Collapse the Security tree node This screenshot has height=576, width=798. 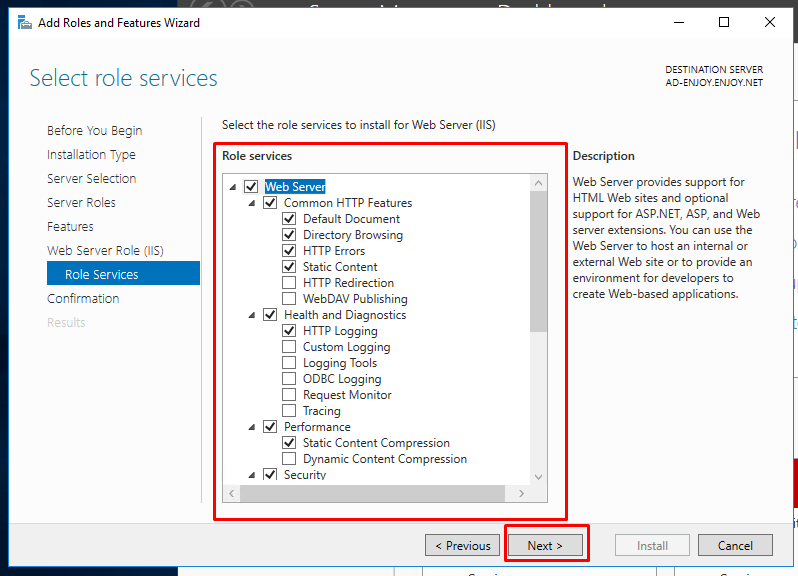pos(252,475)
